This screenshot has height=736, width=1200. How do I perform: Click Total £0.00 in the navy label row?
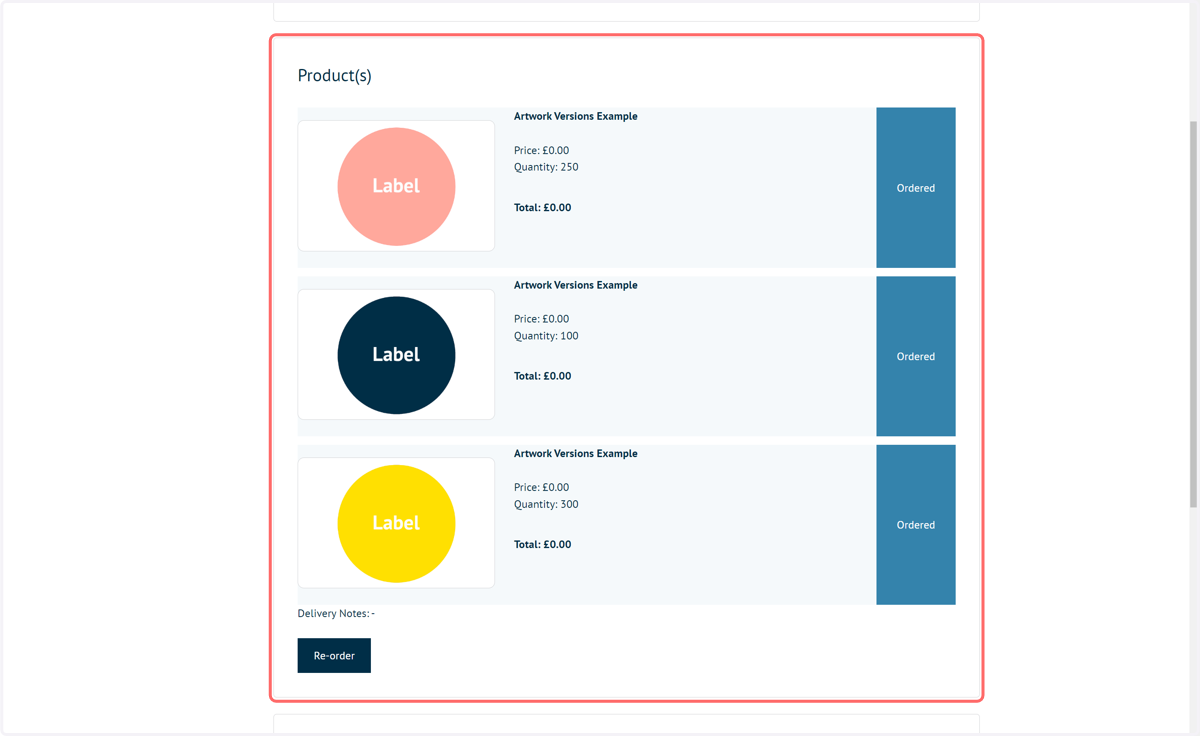tap(543, 376)
